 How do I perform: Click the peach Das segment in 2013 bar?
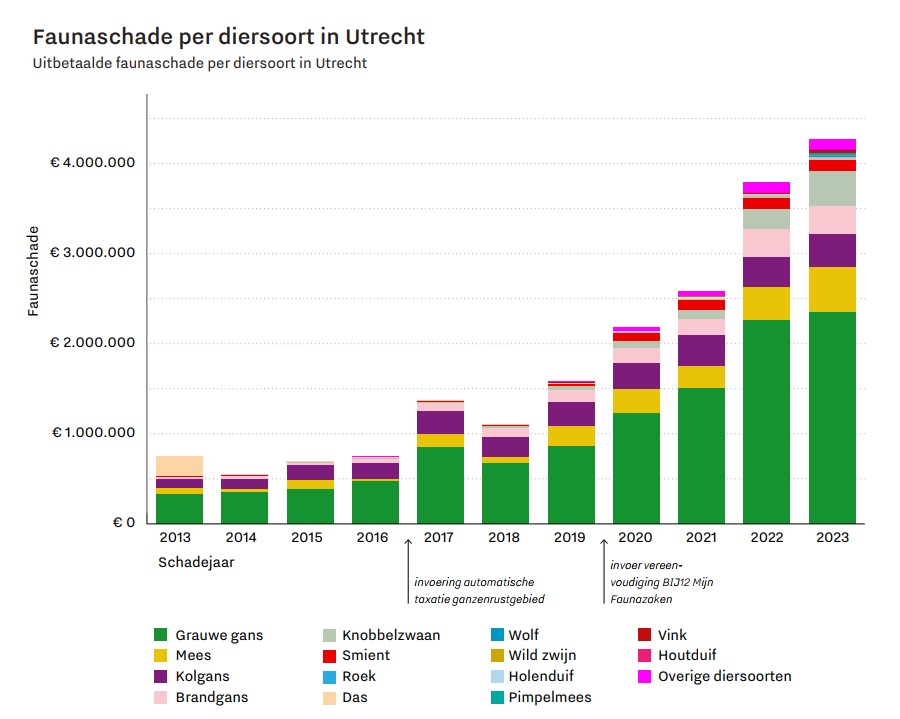tap(179, 466)
